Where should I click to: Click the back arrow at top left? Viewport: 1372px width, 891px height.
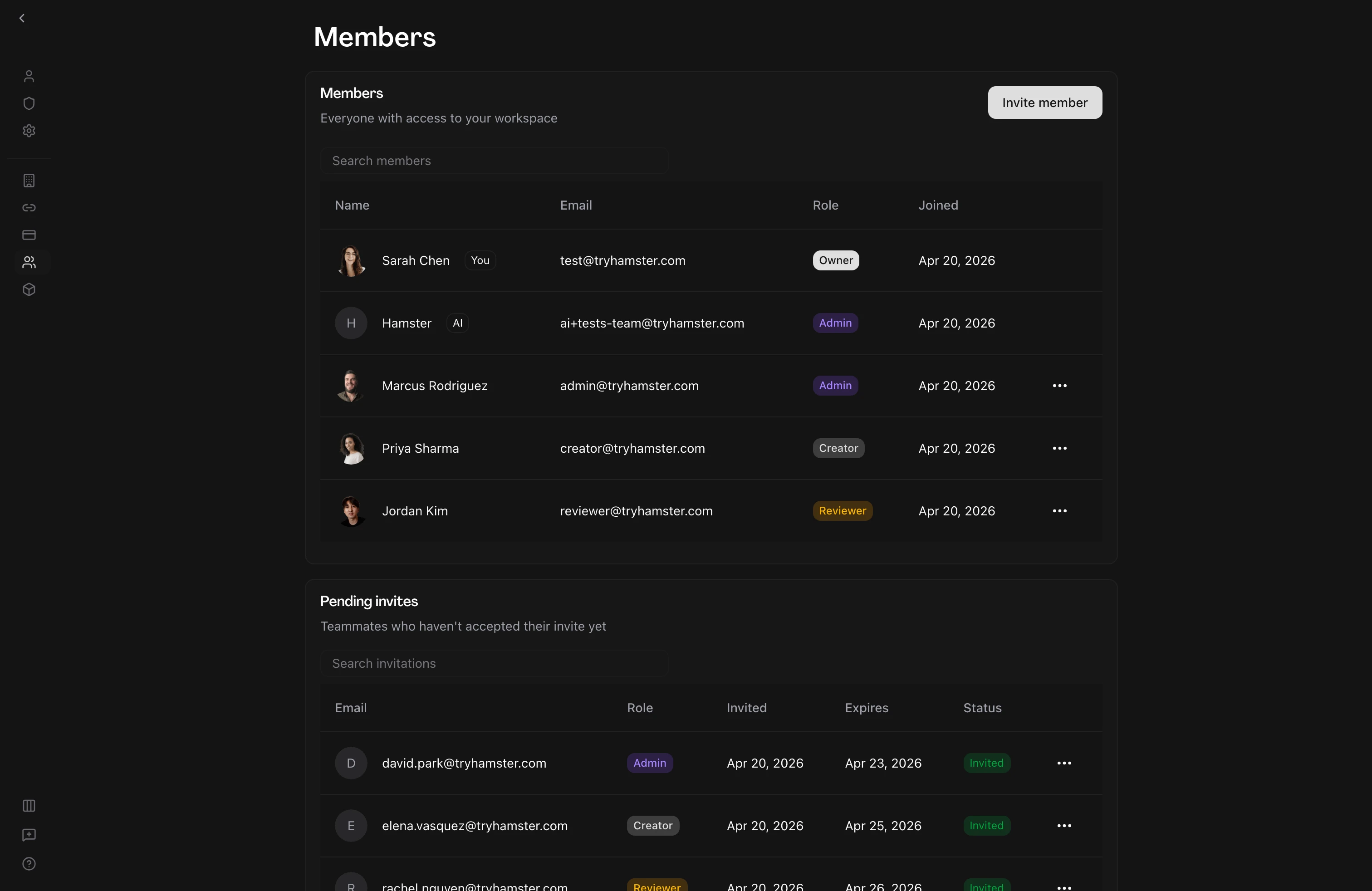(x=22, y=18)
